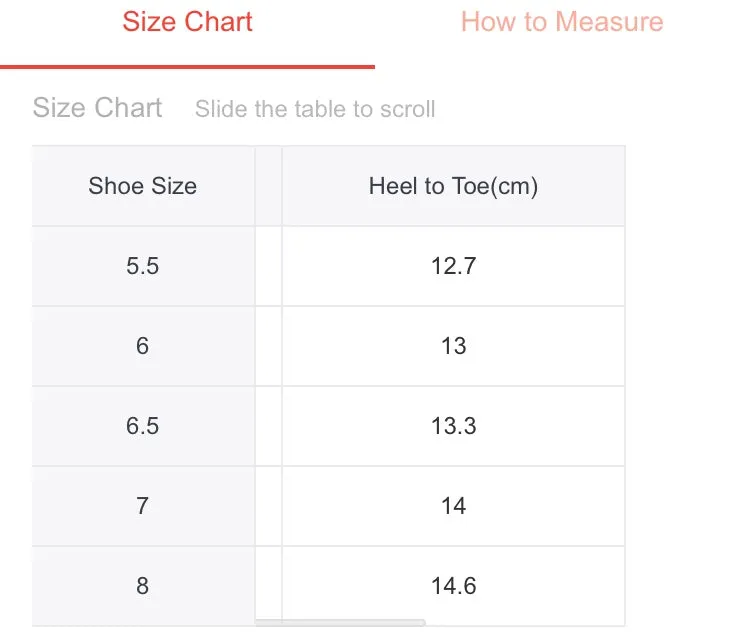The height and width of the screenshot is (640, 750).
Task: Click the red underline beneath Size Chart tab
Action: (187, 67)
